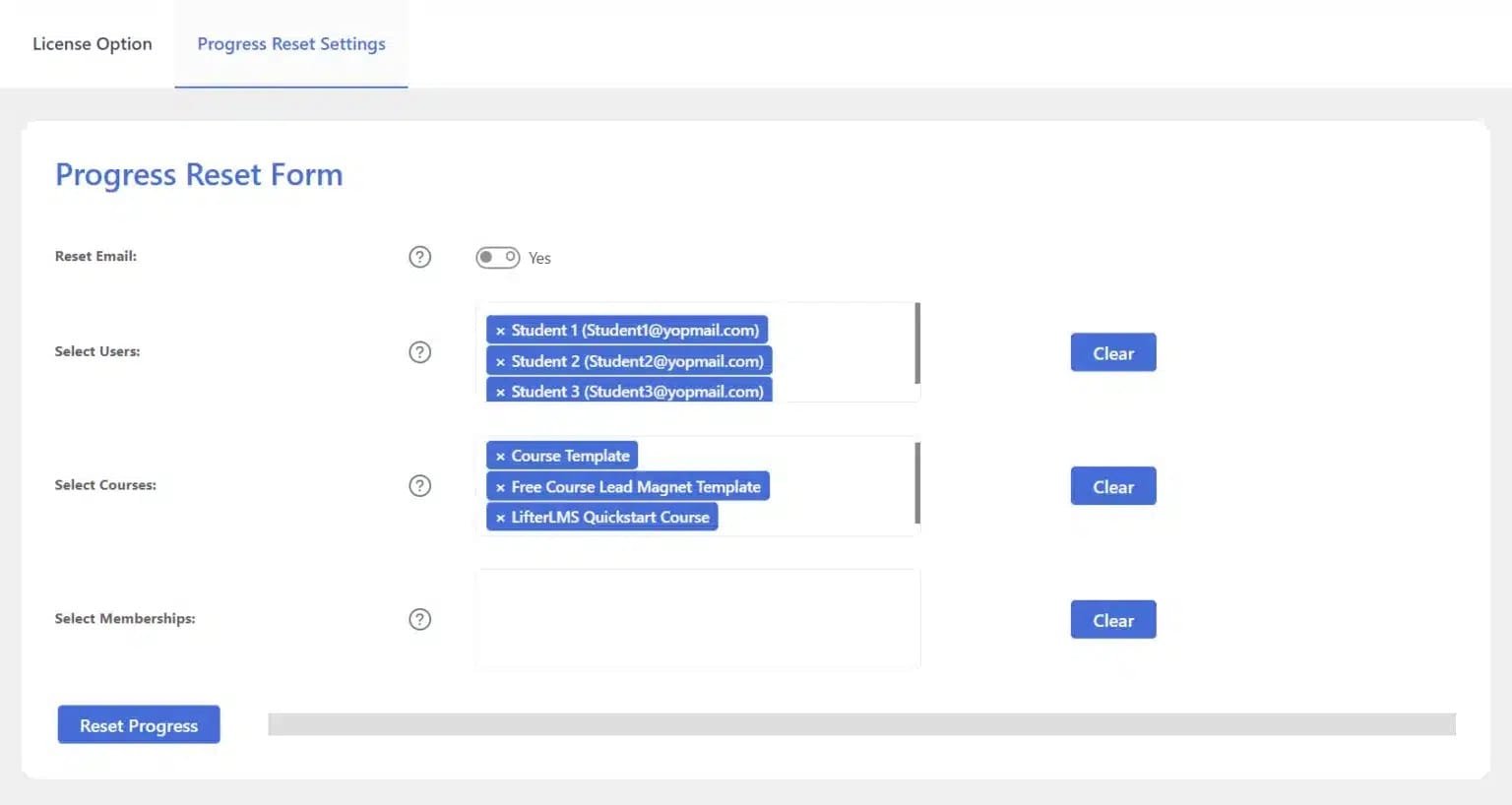Switch to the License Option tab

pyautogui.click(x=93, y=43)
